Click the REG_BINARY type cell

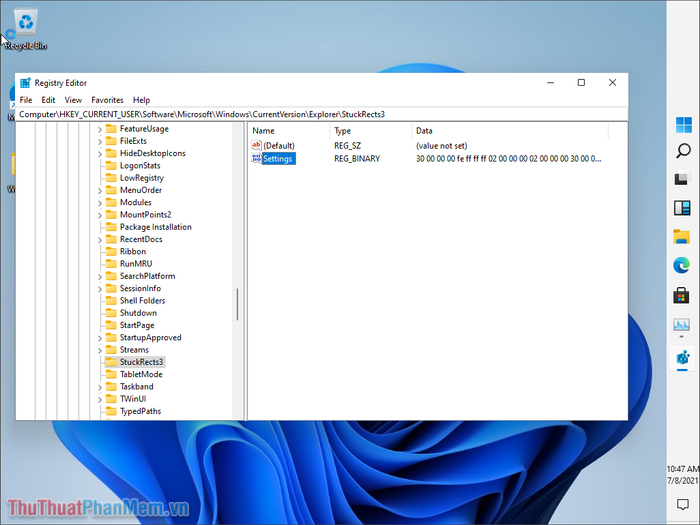pos(357,158)
